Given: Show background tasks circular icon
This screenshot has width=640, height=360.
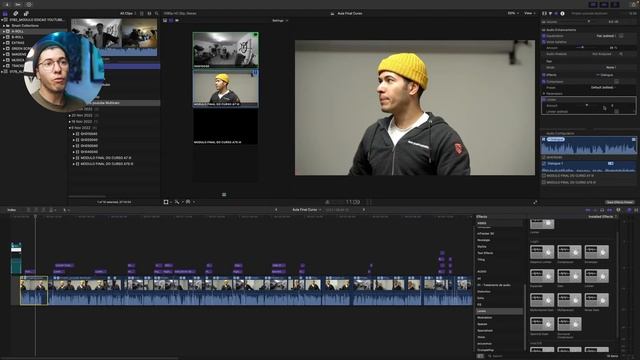Looking at the screenshot, I should pyautogui.click(x=29, y=4).
